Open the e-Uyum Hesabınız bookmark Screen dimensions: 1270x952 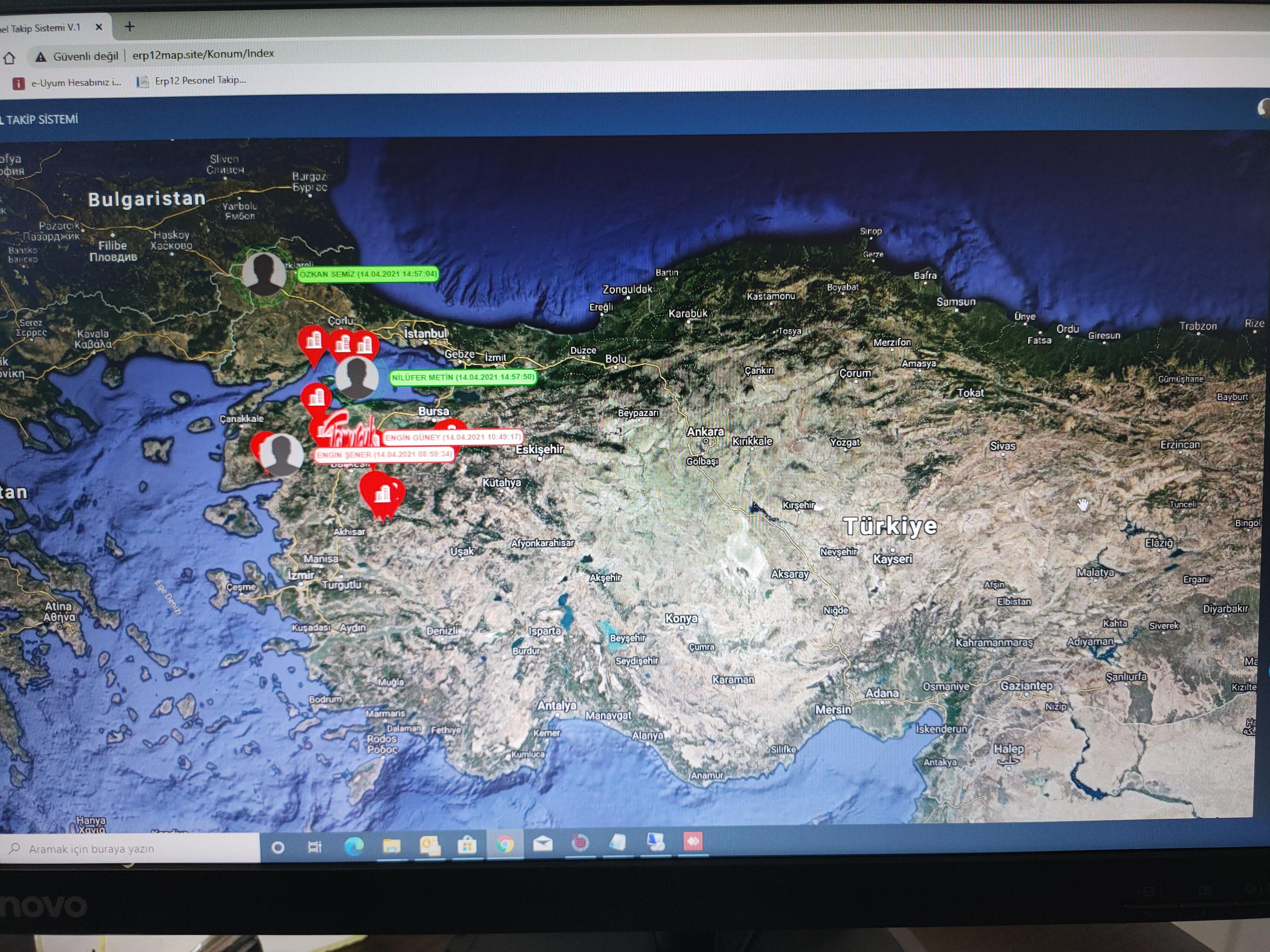pos(68,83)
